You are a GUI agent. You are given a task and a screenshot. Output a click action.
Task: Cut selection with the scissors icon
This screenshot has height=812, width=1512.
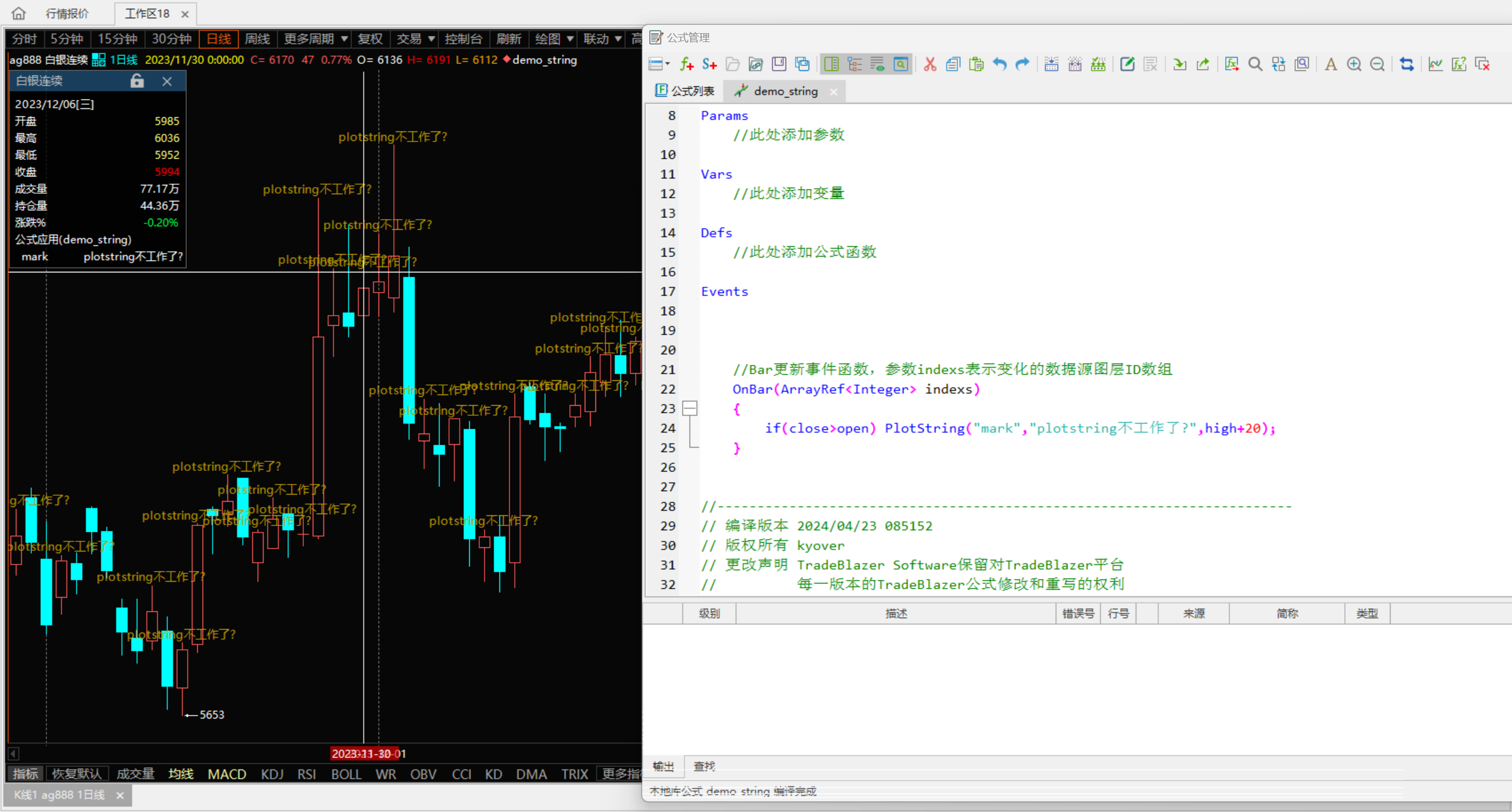click(930, 64)
